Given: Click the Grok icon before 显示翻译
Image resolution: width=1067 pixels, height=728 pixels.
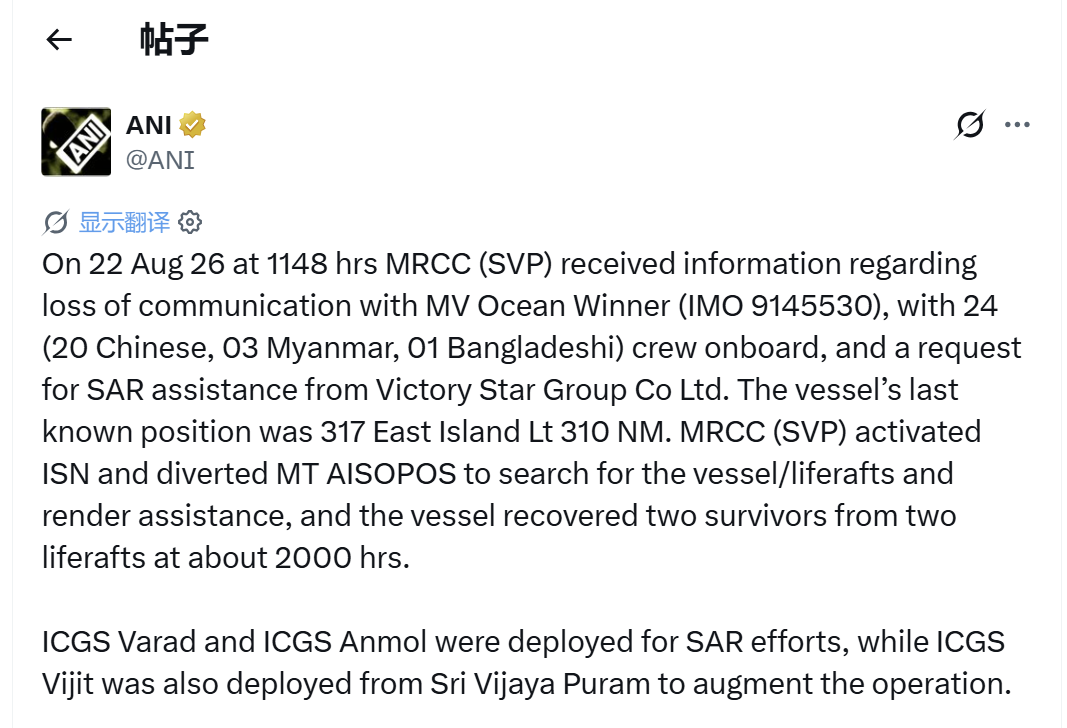Looking at the screenshot, I should click(x=55, y=222).
